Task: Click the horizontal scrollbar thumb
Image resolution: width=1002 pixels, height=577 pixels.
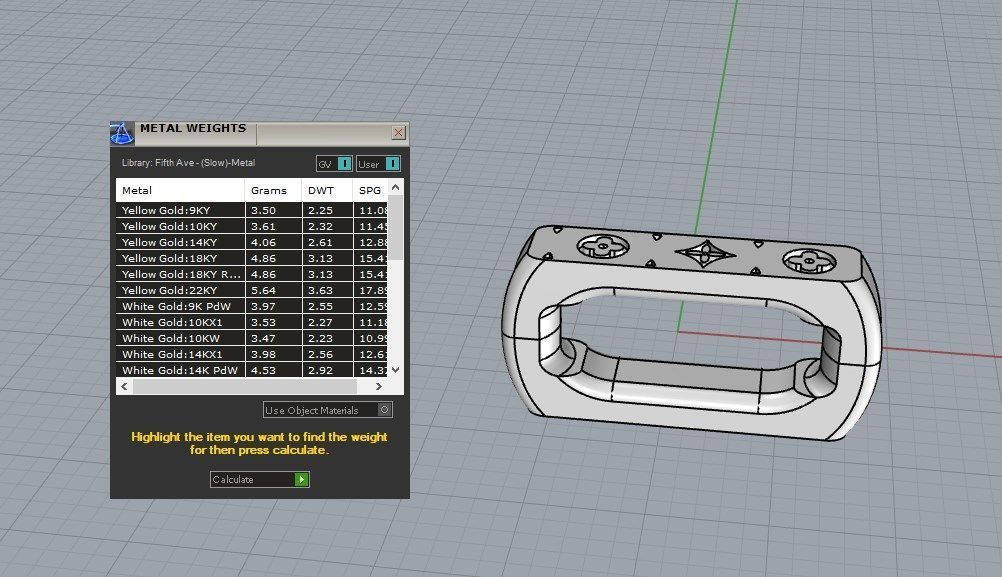Action: click(x=245, y=387)
